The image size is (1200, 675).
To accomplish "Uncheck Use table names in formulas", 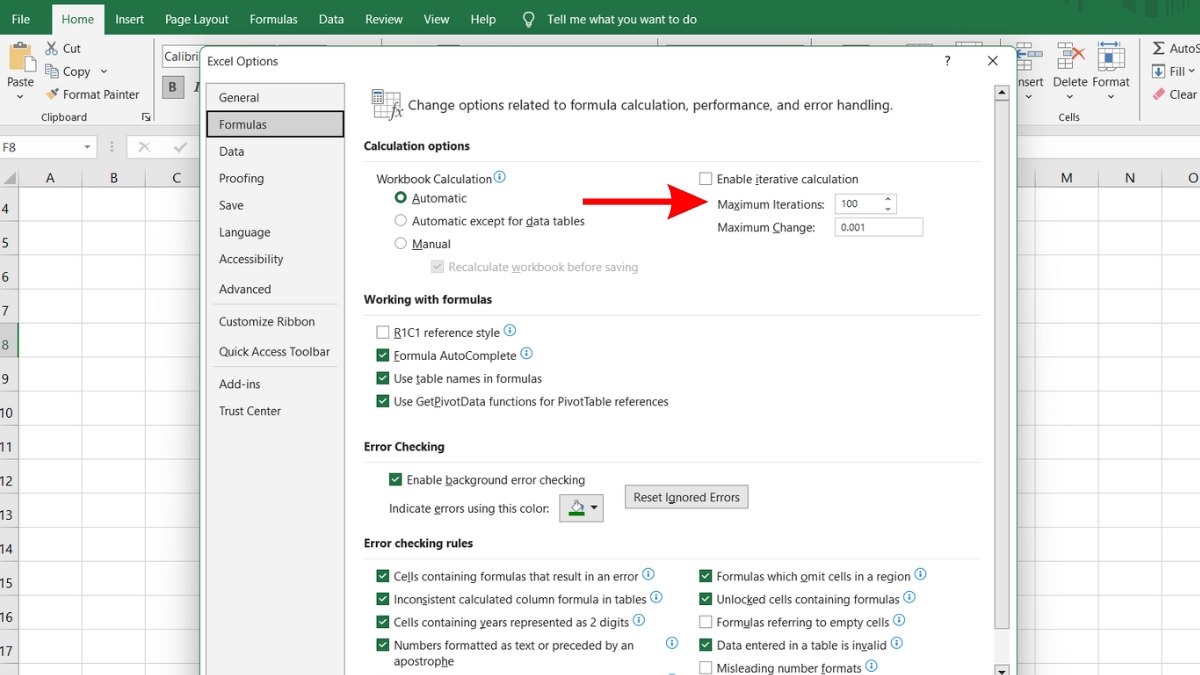I will pyautogui.click(x=382, y=378).
